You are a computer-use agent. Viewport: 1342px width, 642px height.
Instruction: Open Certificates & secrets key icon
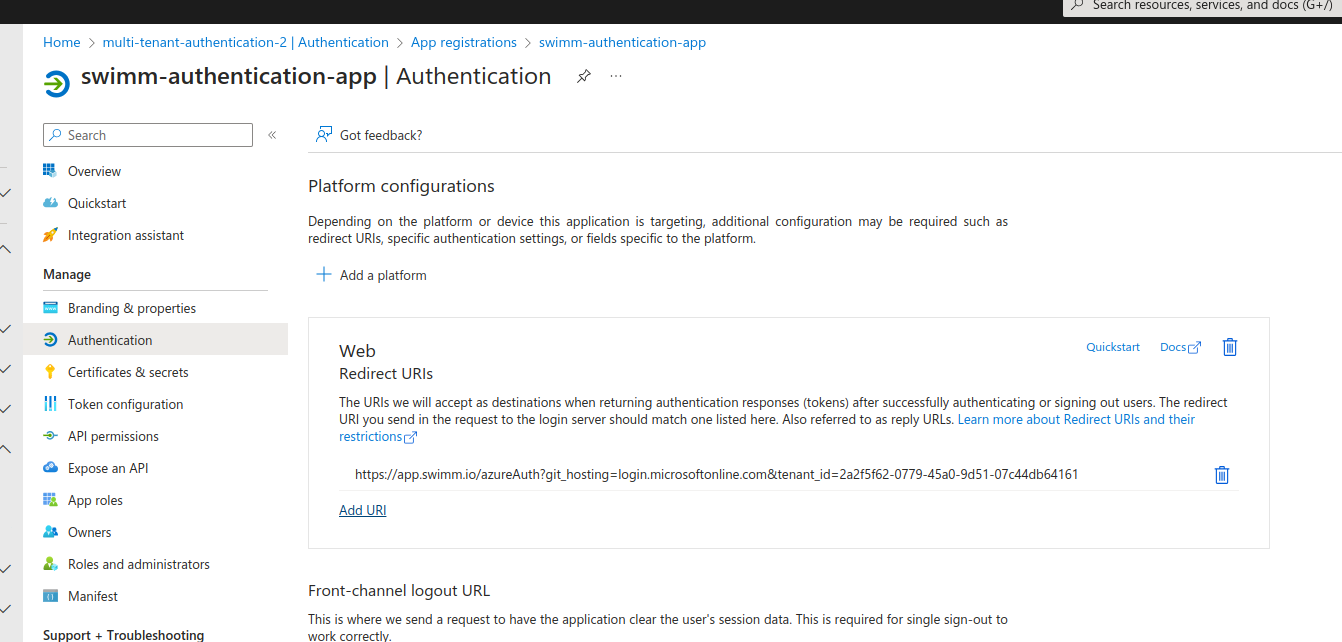tap(50, 372)
